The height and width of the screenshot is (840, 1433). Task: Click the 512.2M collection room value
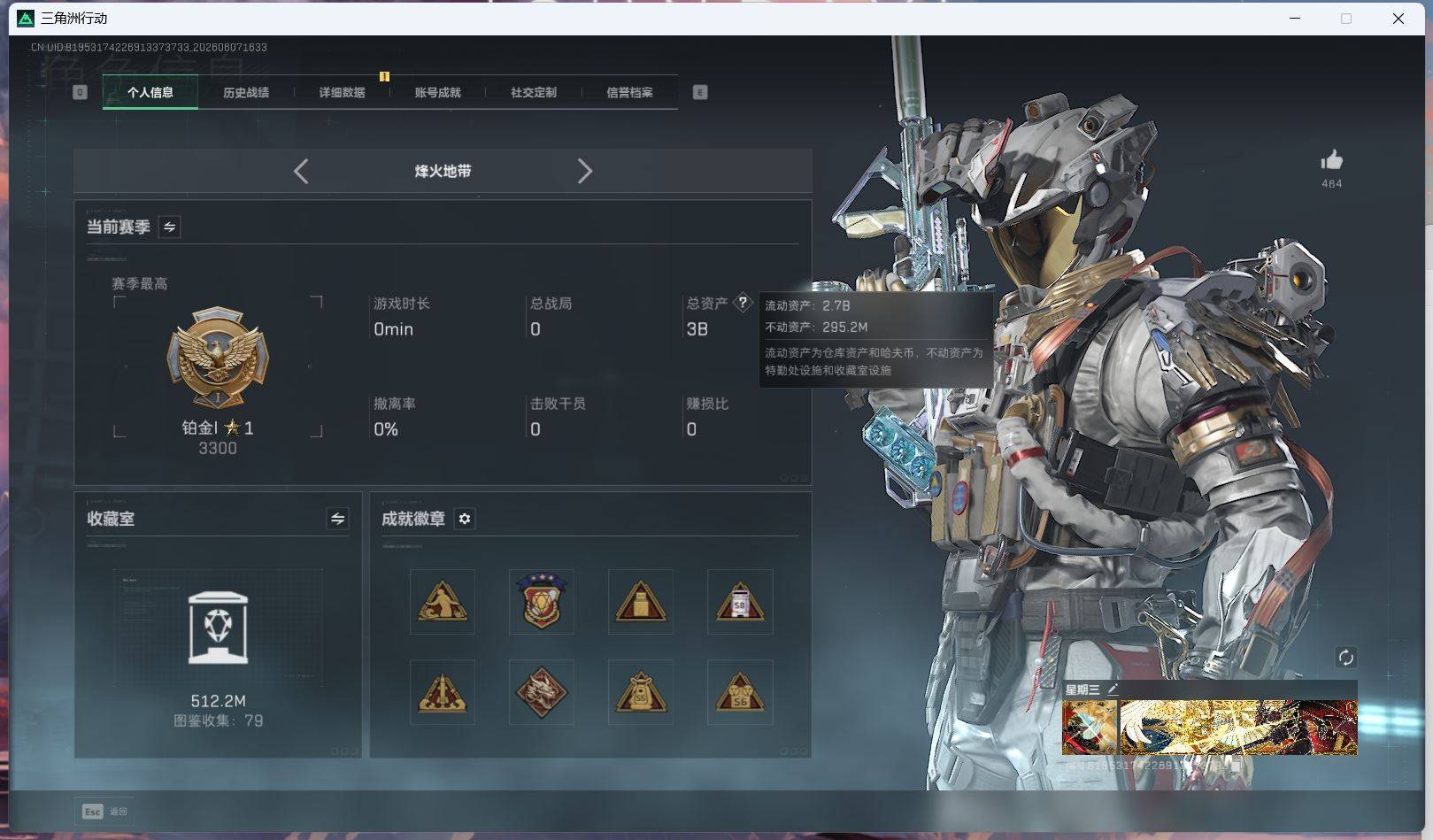pos(218,701)
